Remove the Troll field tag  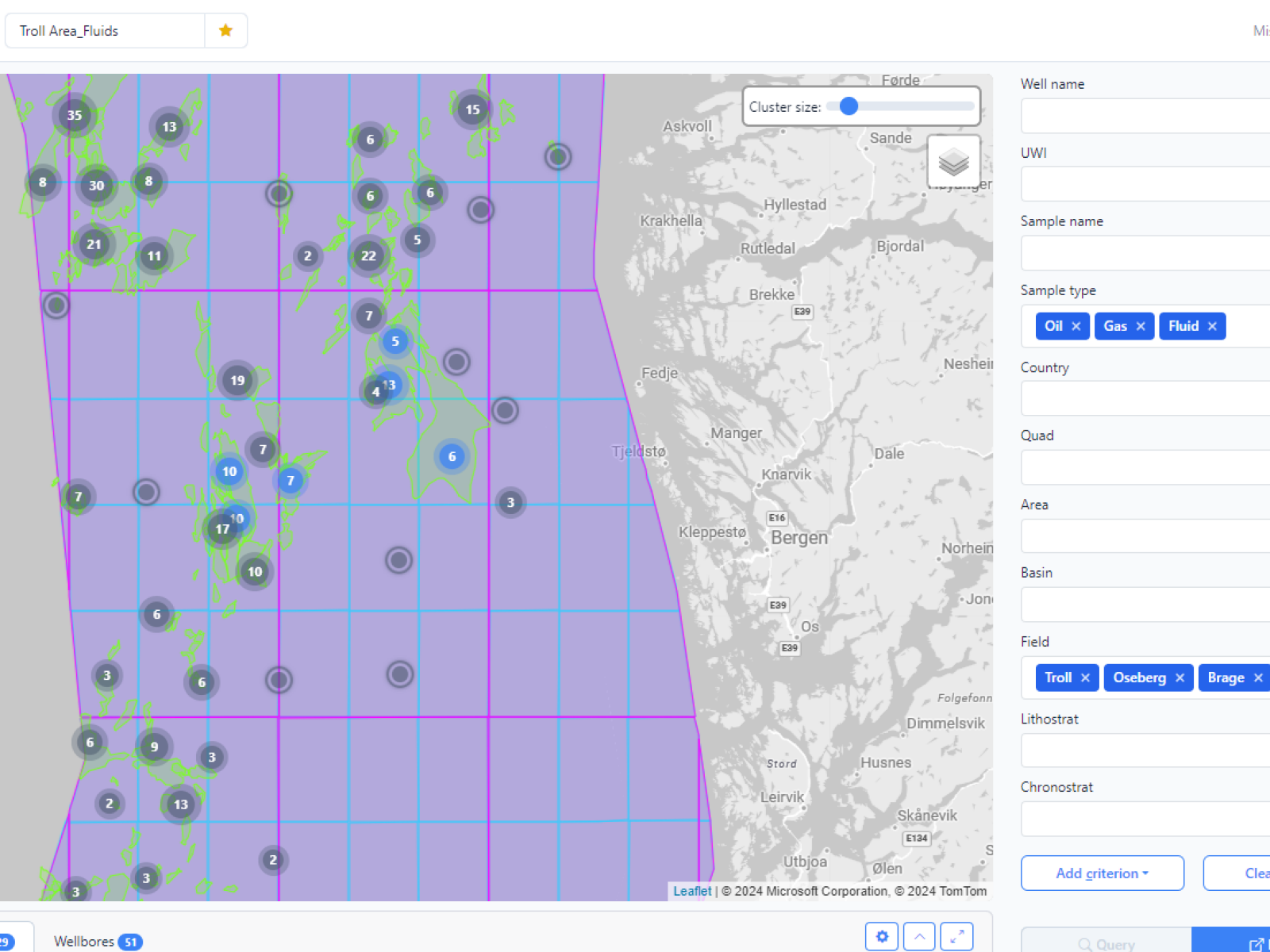(1085, 678)
